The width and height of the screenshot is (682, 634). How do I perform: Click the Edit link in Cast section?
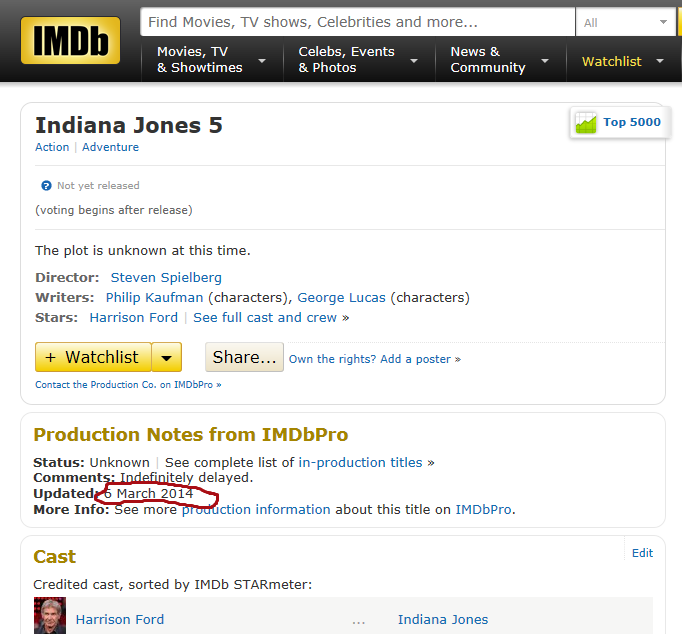coord(642,553)
